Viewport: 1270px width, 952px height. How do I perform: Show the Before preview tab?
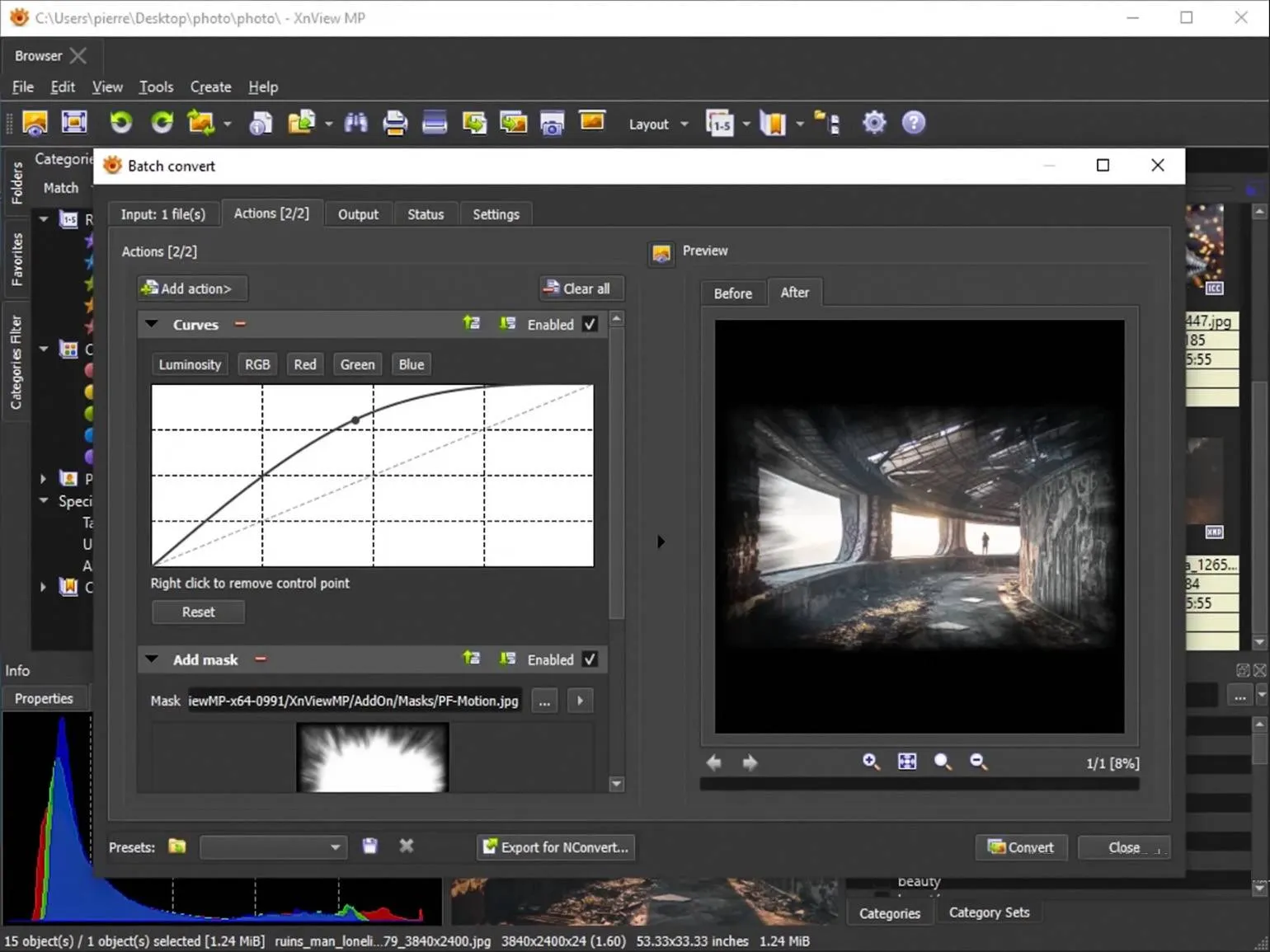pos(732,293)
